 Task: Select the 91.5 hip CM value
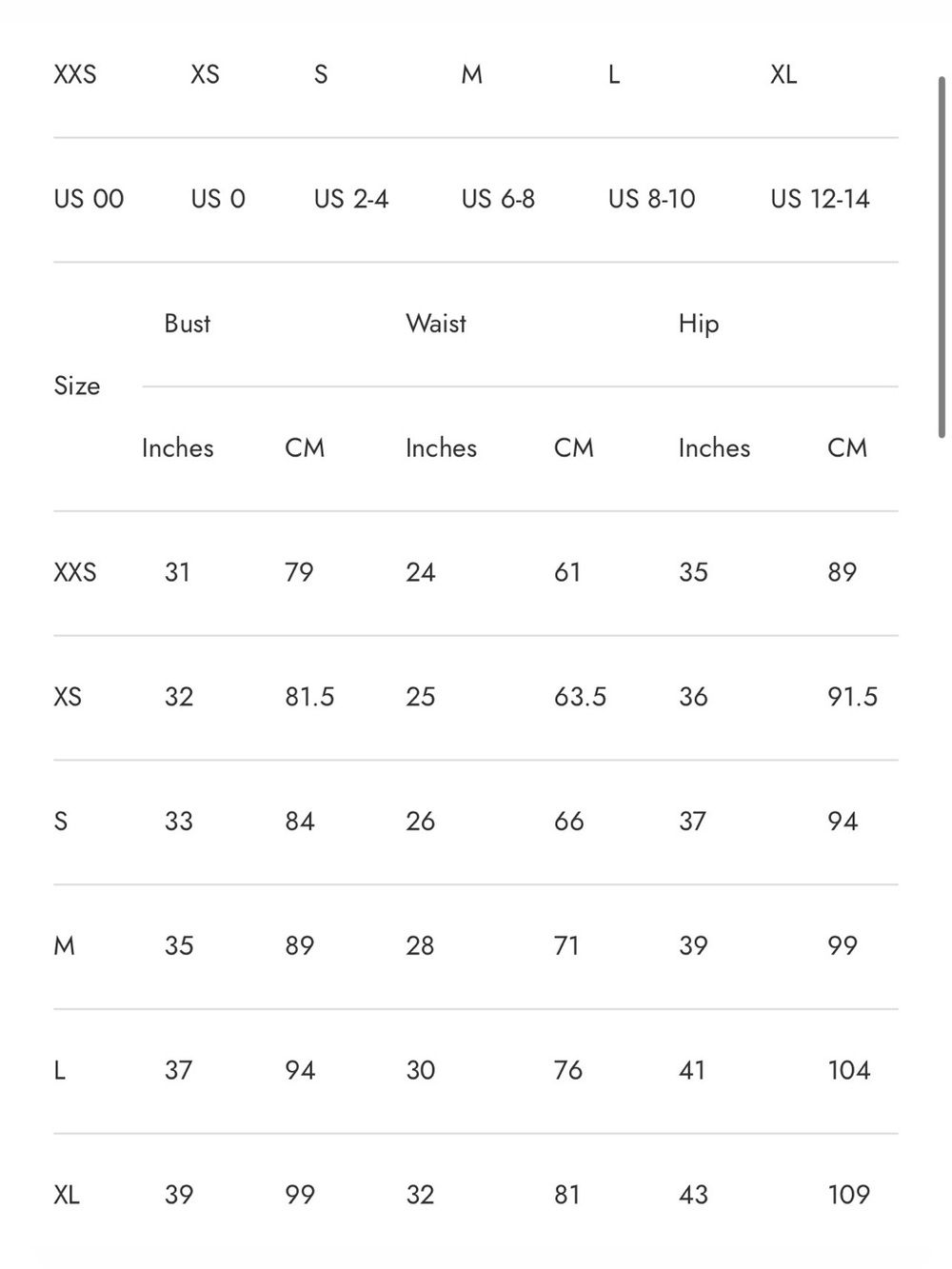pyautogui.click(x=852, y=697)
